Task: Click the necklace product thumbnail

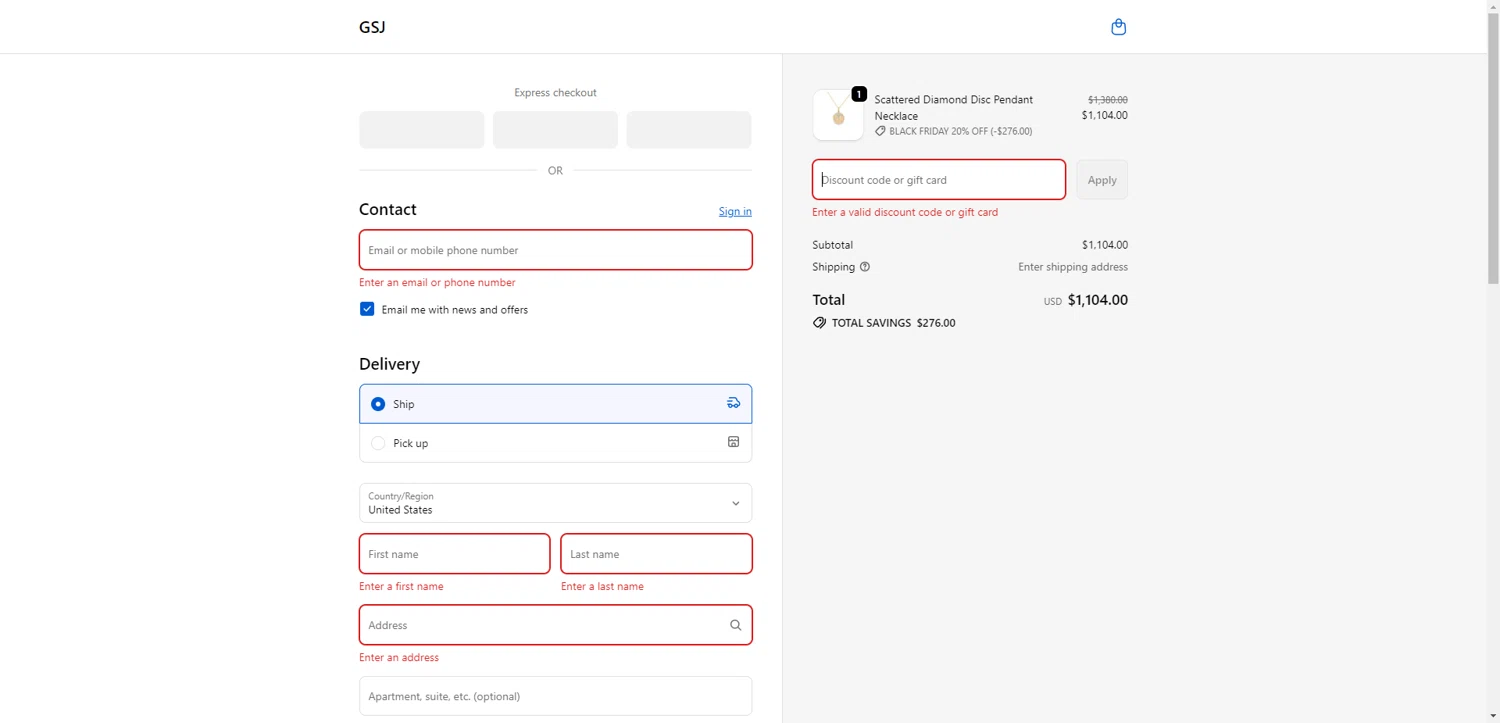Action: (838, 115)
